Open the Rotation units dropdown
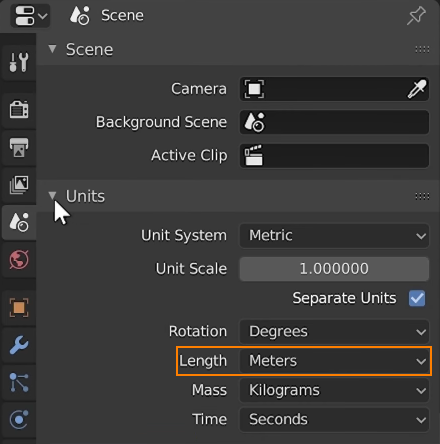Screen dimensions: 440x444 click(334, 332)
